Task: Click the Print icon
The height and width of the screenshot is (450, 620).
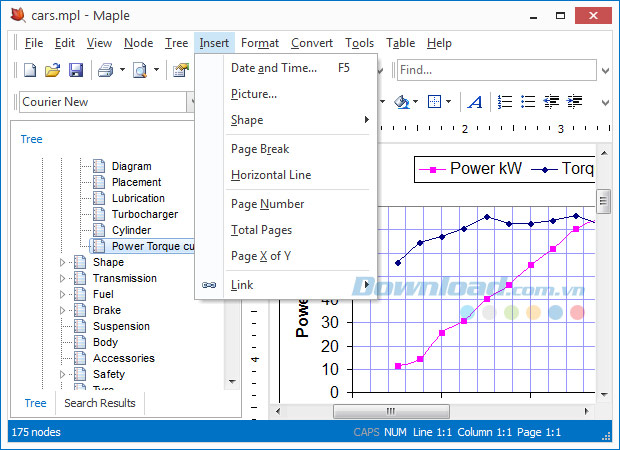Action: coord(106,70)
